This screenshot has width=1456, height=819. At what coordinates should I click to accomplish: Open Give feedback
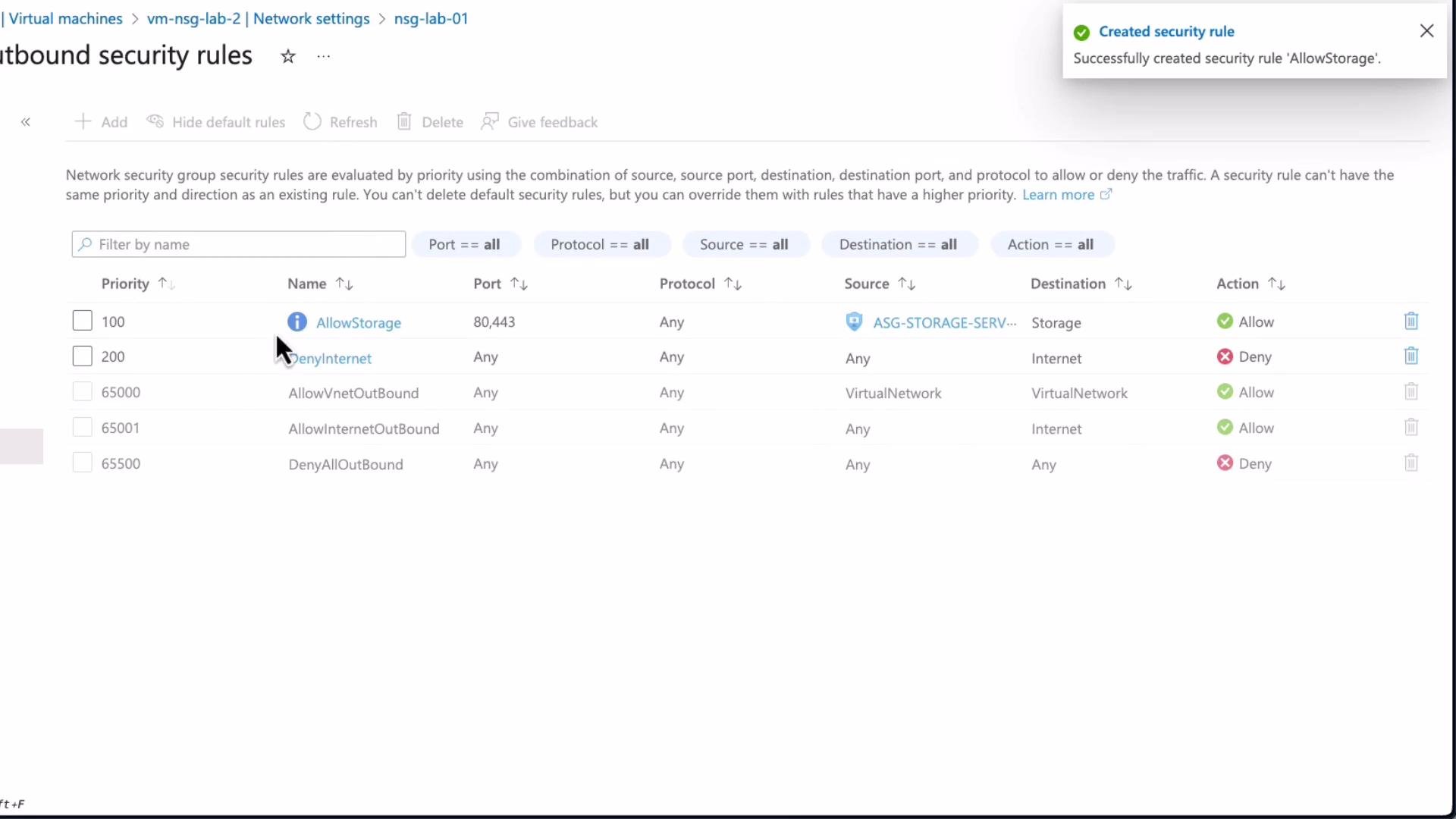[x=539, y=122]
